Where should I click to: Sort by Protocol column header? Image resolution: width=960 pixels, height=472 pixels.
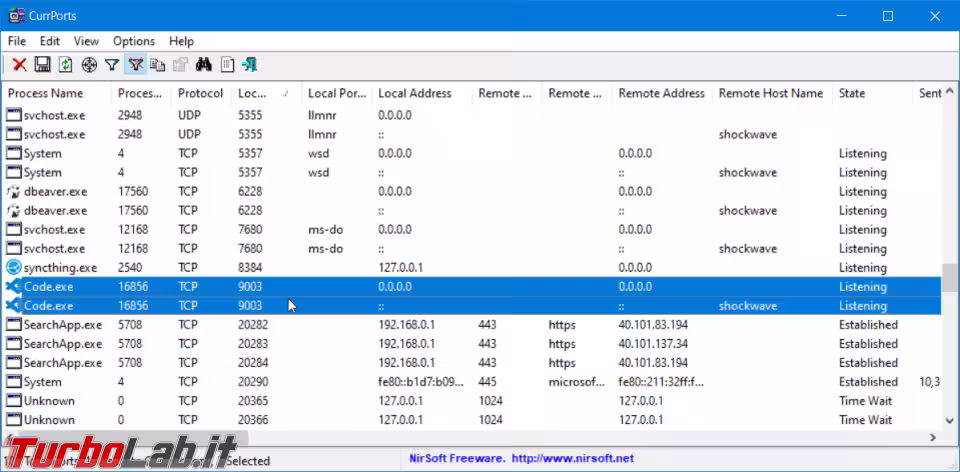[201, 94]
